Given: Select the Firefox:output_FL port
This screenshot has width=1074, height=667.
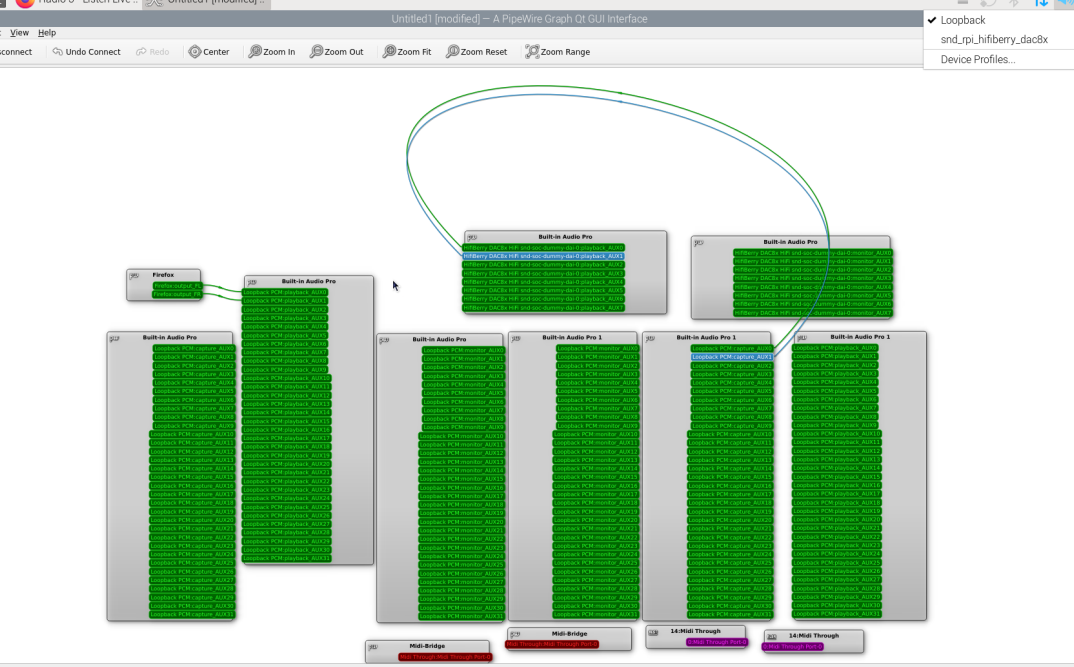Looking at the screenshot, I should pyautogui.click(x=177, y=286).
